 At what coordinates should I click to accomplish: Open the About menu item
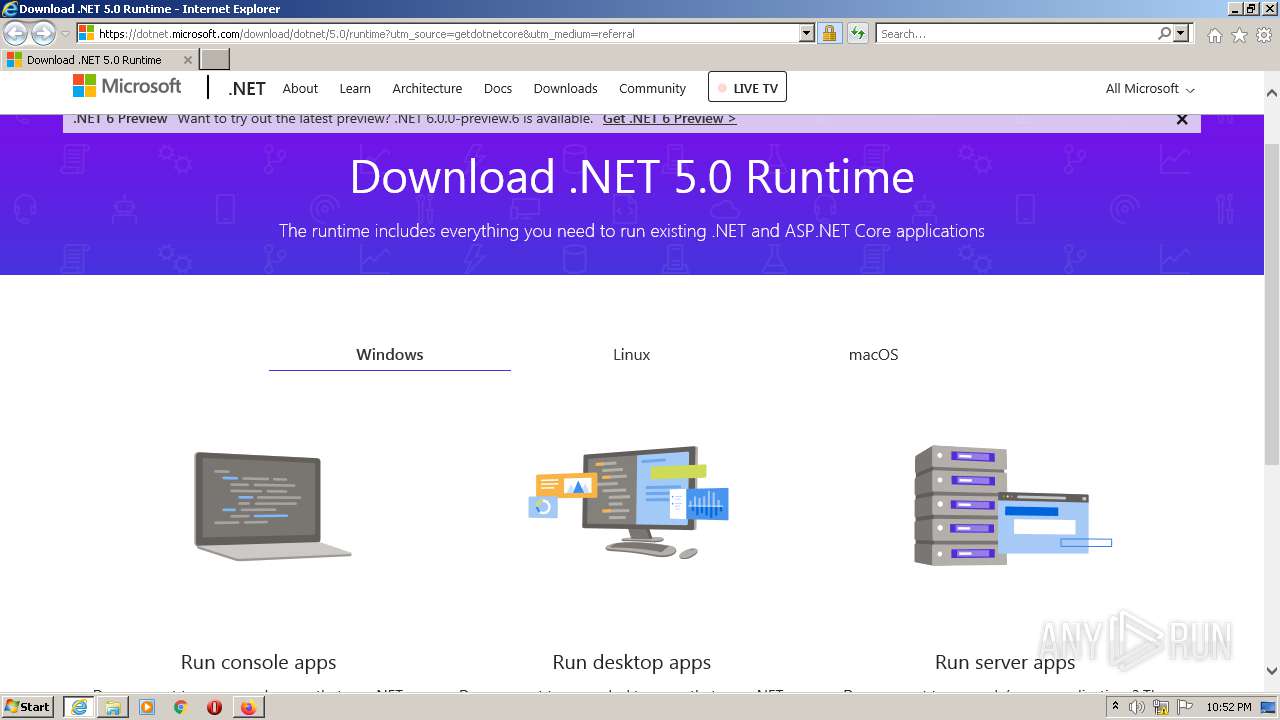coord(300,88)
